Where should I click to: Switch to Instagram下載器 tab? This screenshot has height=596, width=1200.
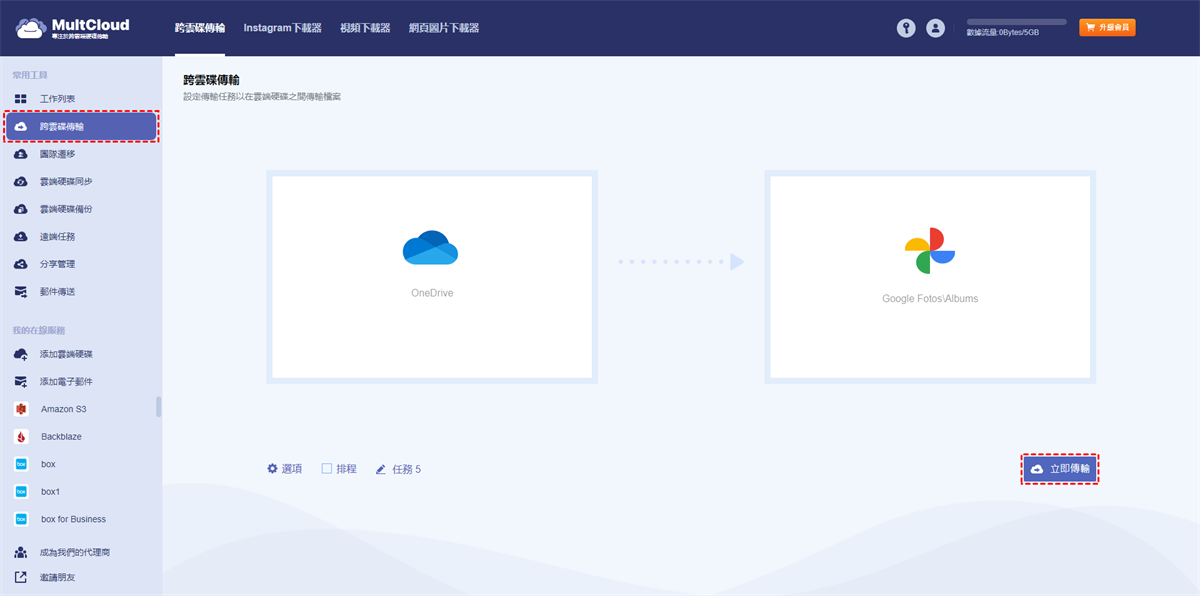283,28
